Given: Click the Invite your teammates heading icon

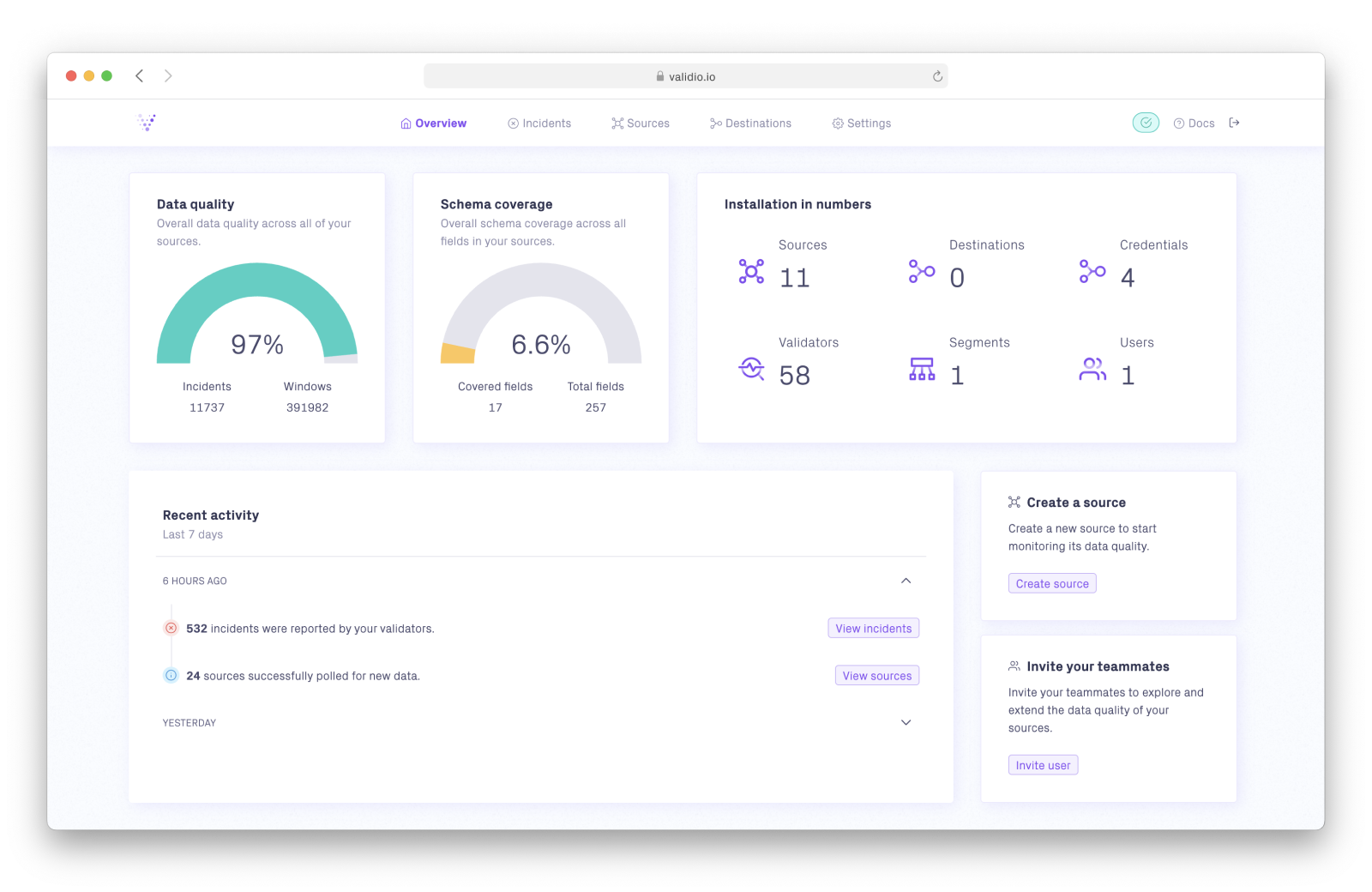Looking at the screenshot, I should coord(1014,666).
